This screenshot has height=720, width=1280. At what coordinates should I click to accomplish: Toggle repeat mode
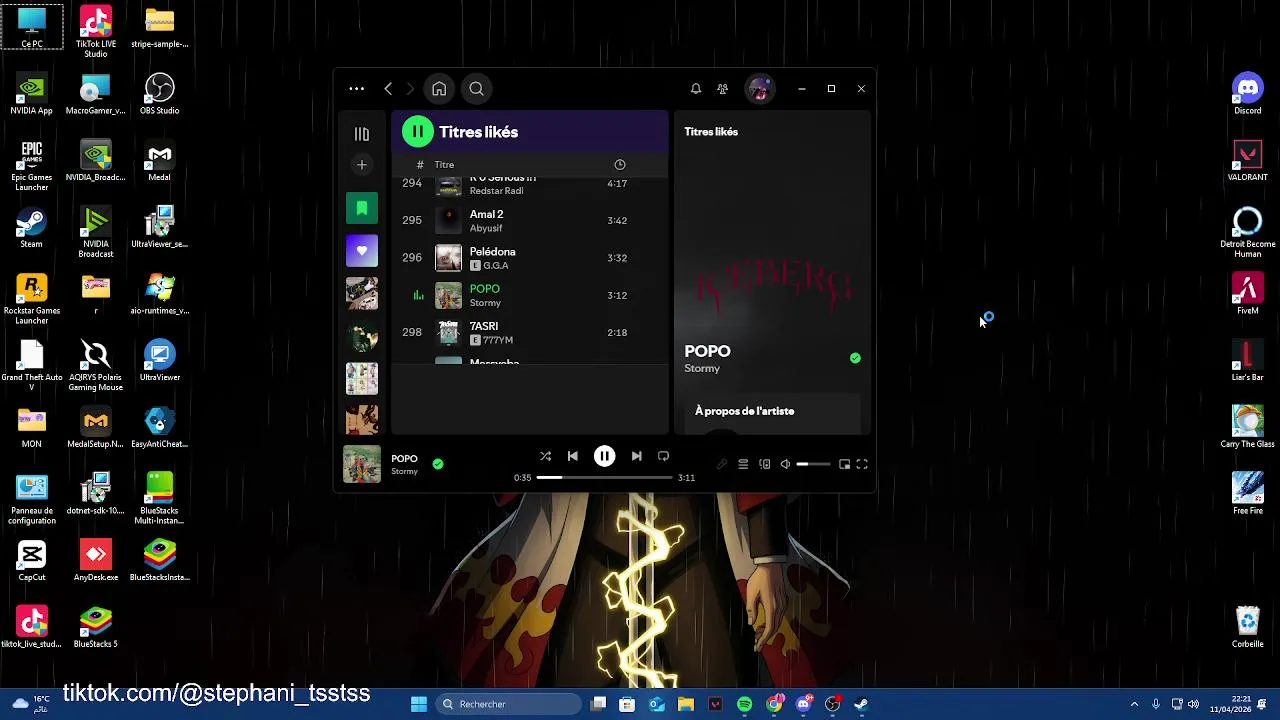point(663,456)
